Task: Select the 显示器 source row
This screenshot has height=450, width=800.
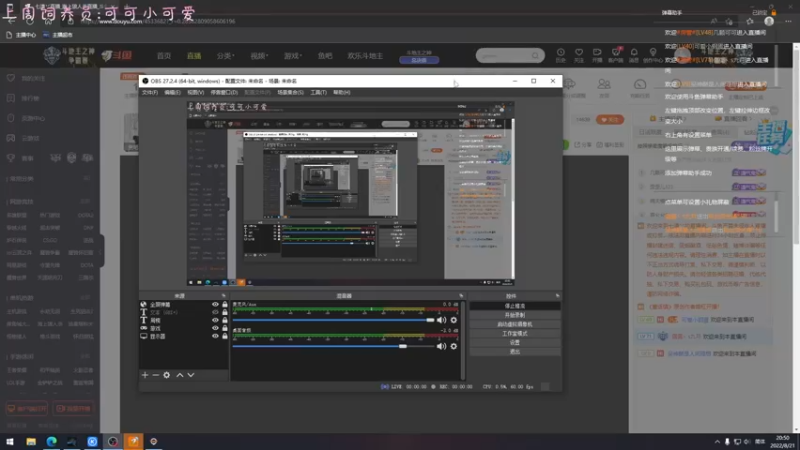Action: 184,336
